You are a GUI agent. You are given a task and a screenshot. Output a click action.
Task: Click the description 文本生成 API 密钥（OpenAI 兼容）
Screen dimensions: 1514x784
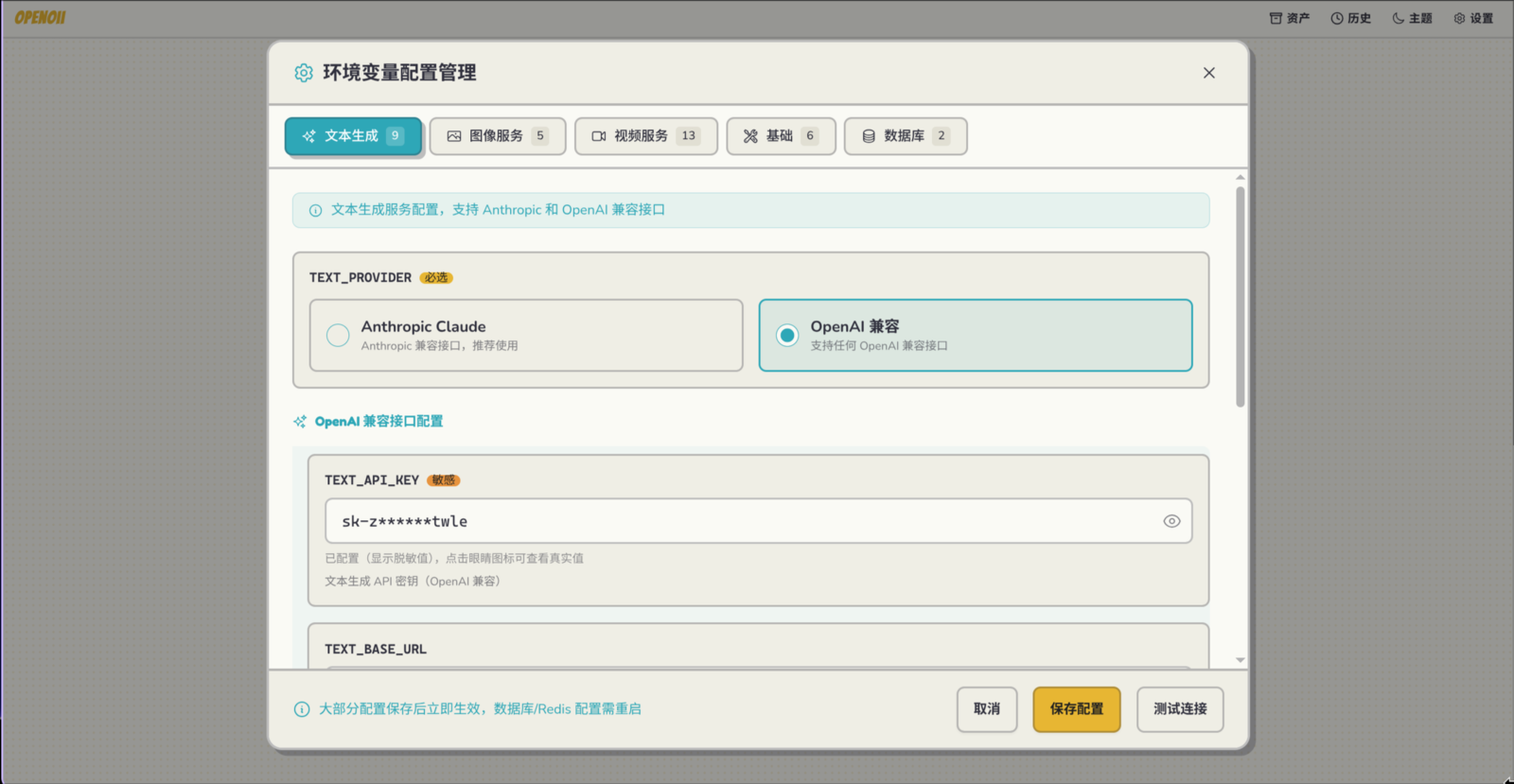coord(413,582)
